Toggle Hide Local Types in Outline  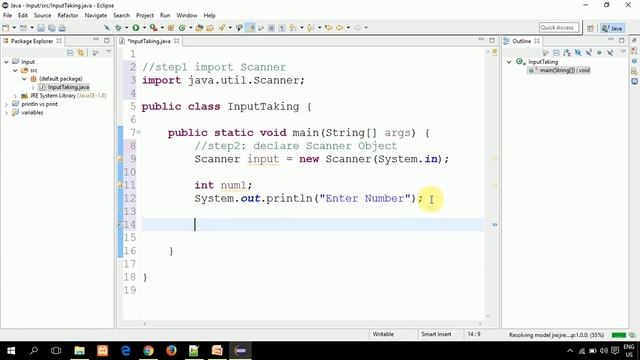610,53
